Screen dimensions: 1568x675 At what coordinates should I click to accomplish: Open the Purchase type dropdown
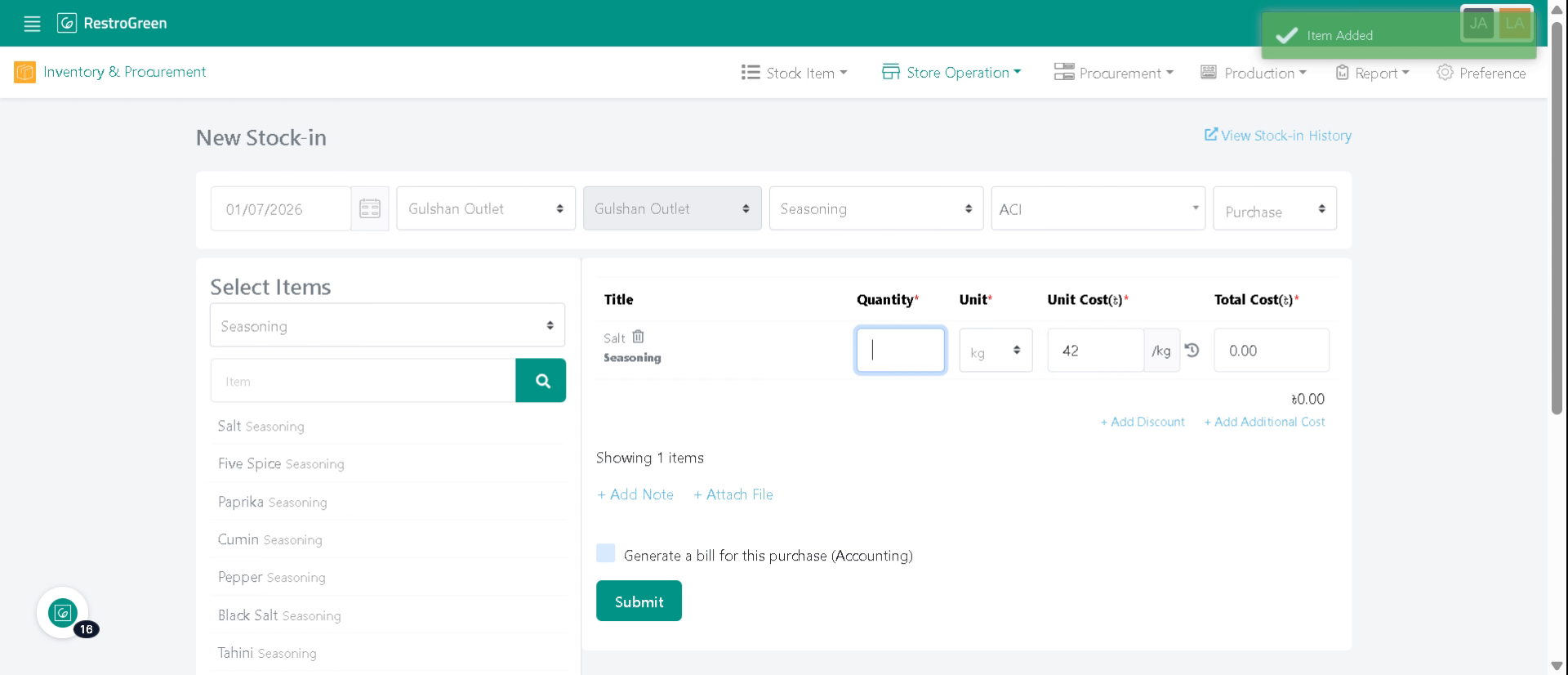tap(1275, 208)
